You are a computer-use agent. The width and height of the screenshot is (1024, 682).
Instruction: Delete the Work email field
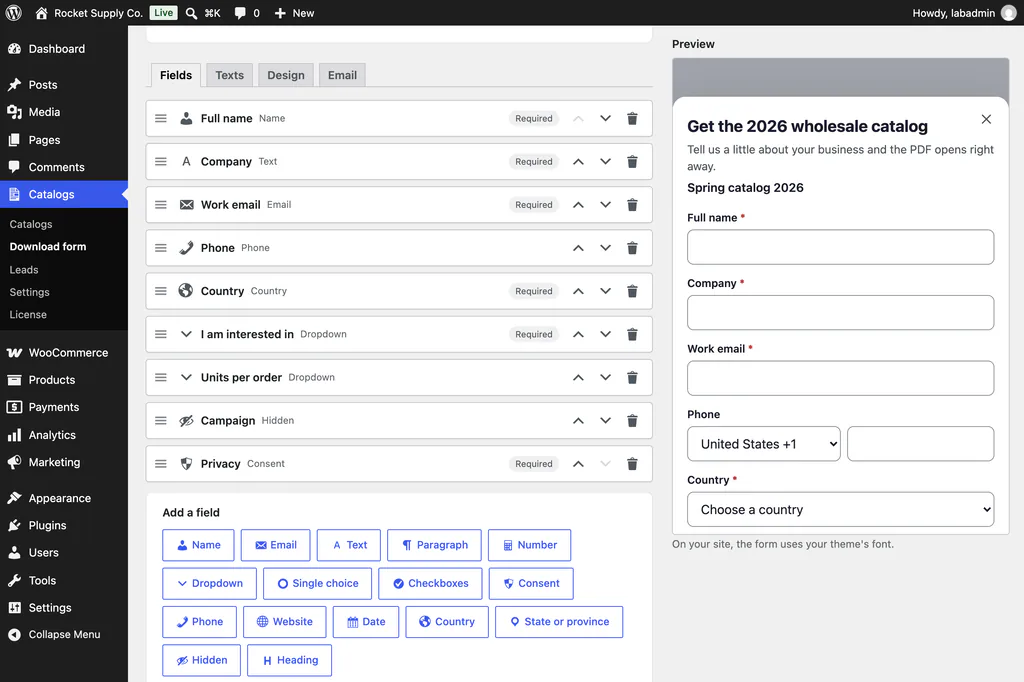point(632,204)
